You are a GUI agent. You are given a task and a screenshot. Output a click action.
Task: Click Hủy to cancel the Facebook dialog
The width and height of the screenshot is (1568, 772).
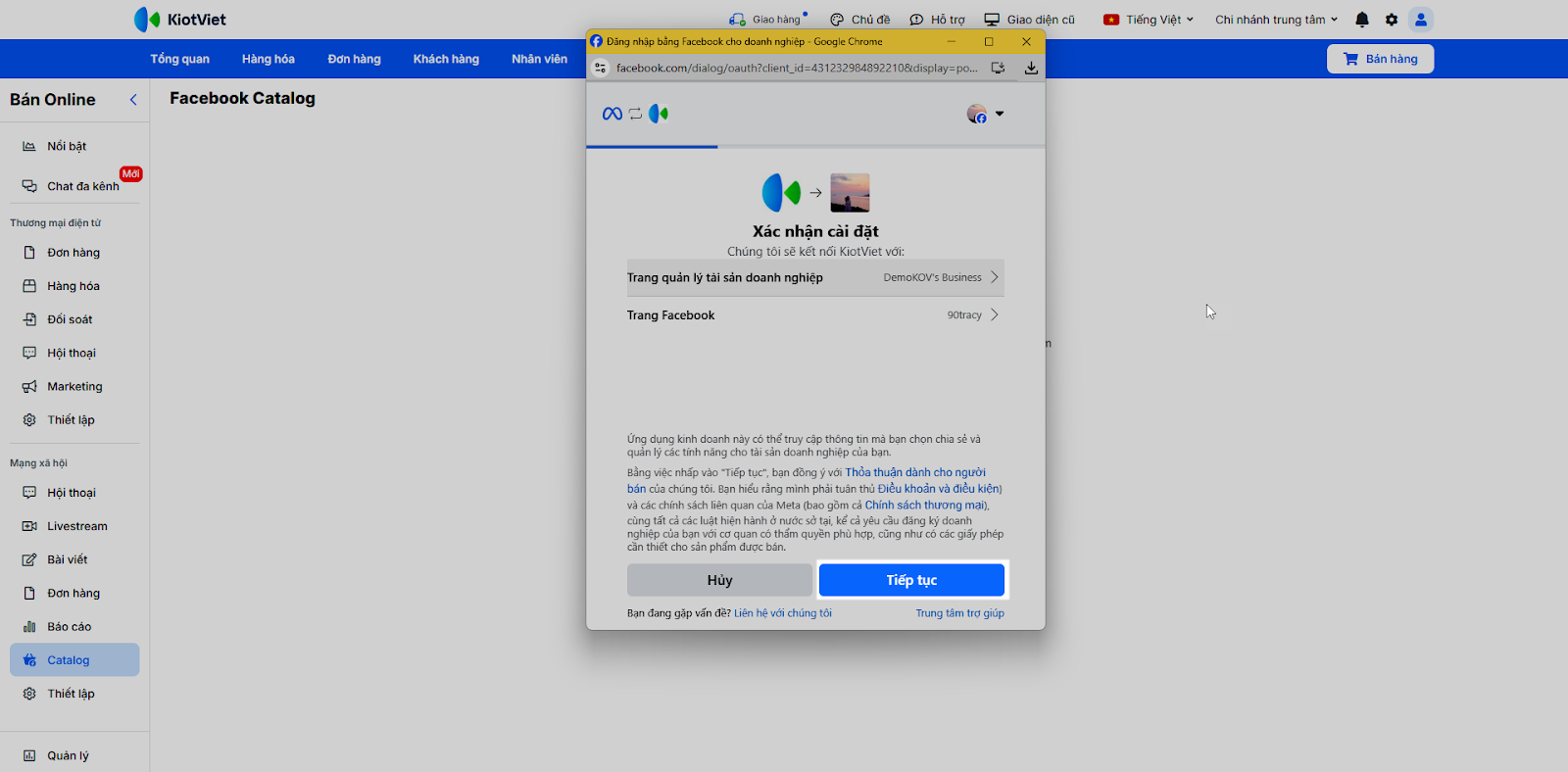tap(719, 580)
